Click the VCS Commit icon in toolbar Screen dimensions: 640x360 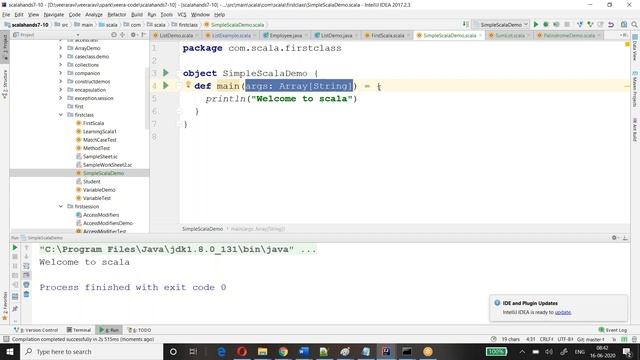click(590, 24)
